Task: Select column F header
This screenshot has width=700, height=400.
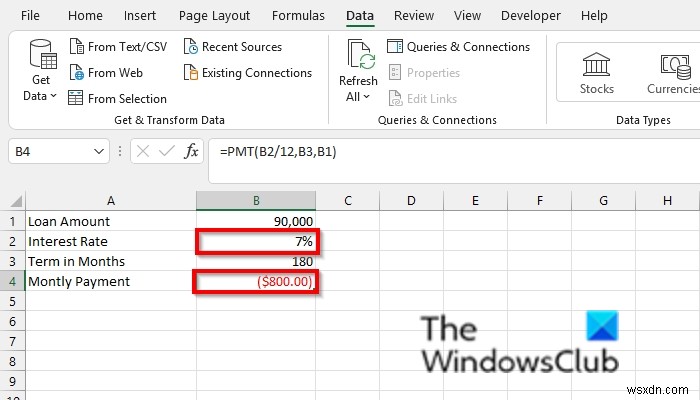Action: pyautogui.click(x=539, y=201)
